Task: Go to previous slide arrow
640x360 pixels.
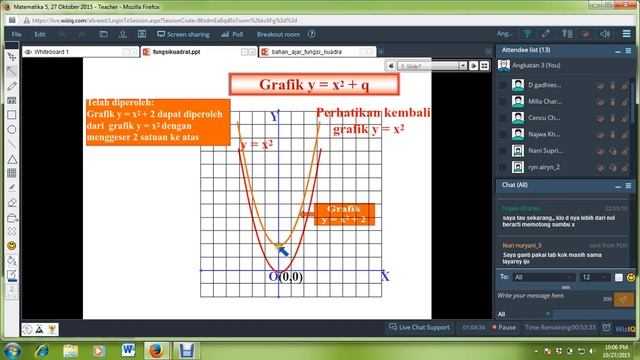Action: click(x=391, y=66)
